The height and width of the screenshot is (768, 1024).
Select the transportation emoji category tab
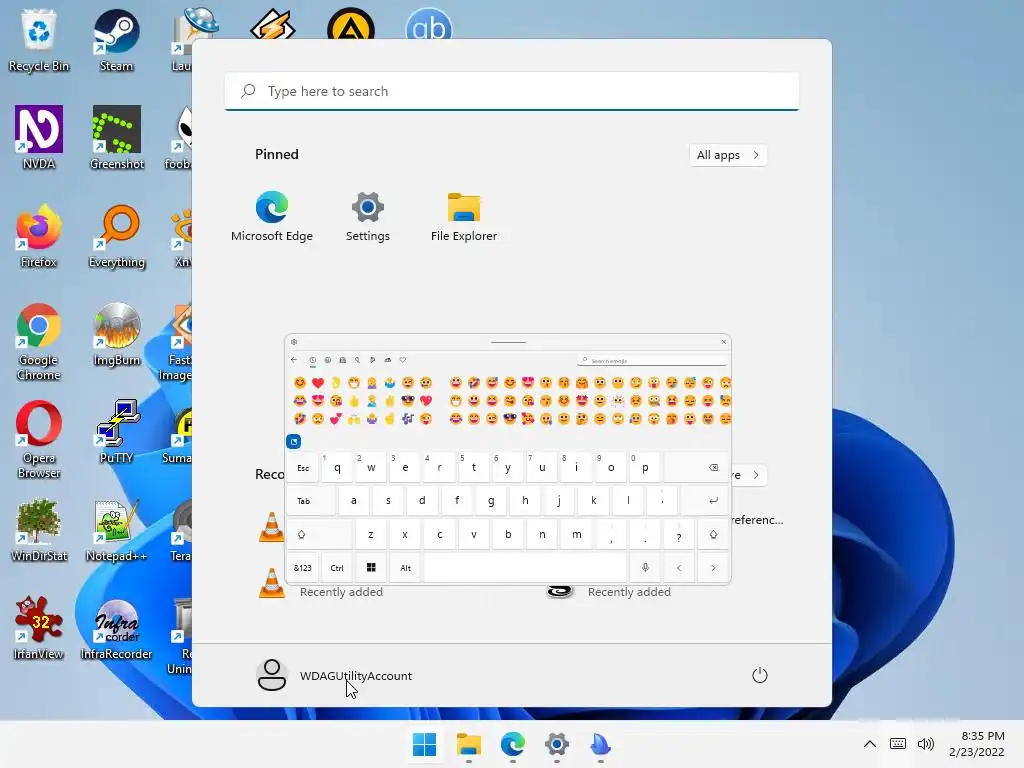coord(388,360)
